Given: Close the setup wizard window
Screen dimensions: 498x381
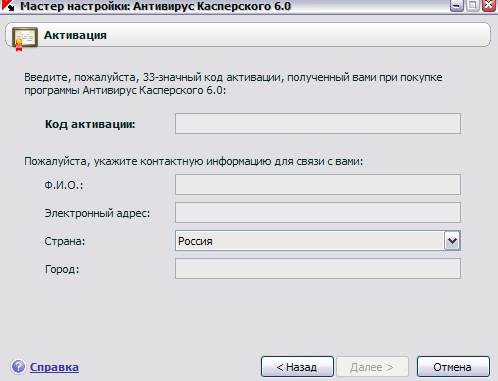Looking at the screenshot, I should [489, 6].
